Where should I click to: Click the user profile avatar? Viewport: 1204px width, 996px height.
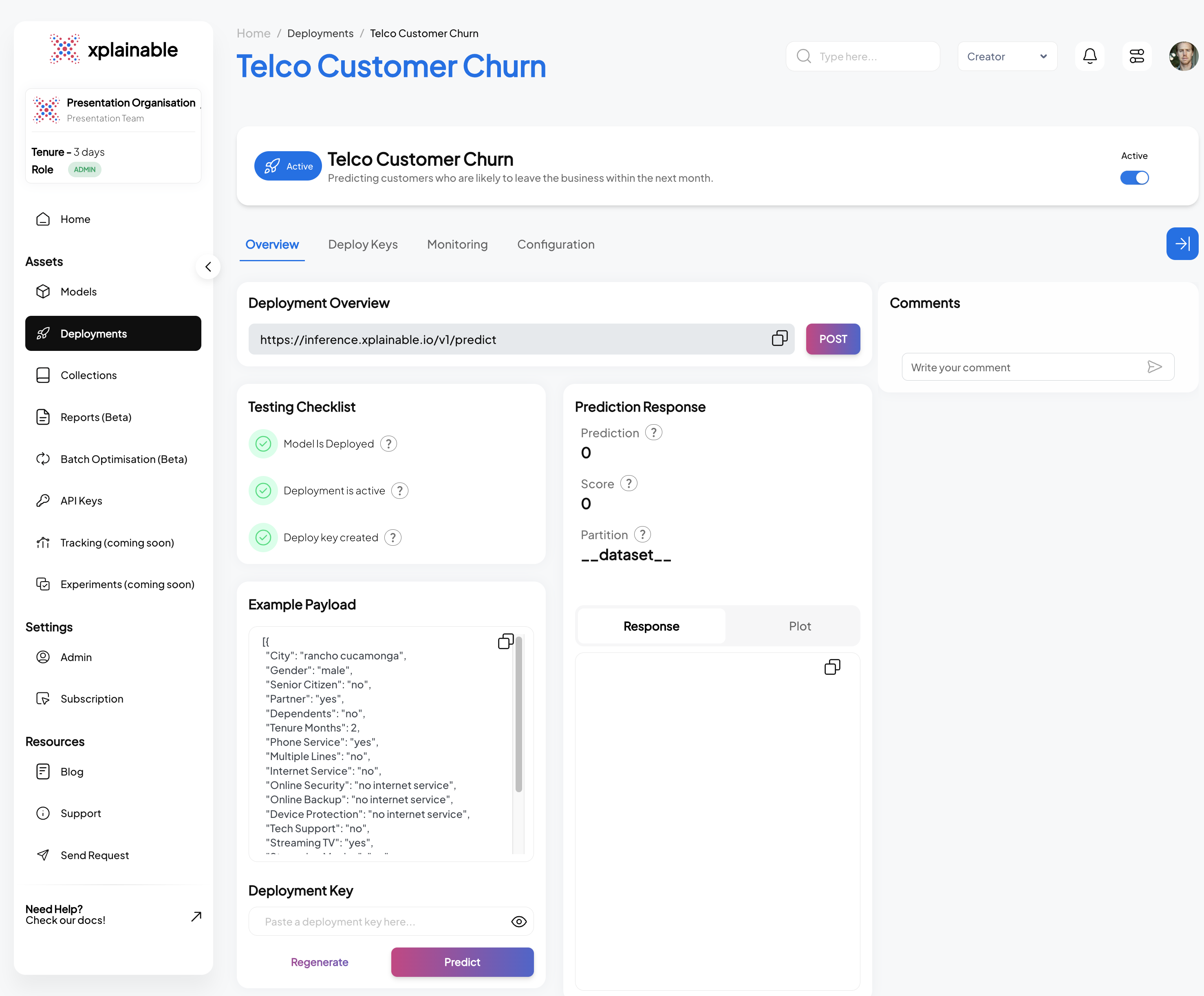(x=1183, y=56)
